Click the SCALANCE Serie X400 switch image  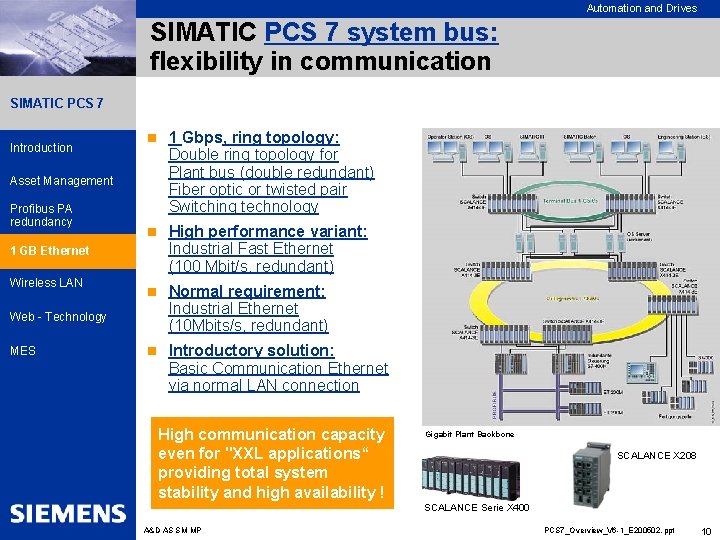tap(471, 478)
